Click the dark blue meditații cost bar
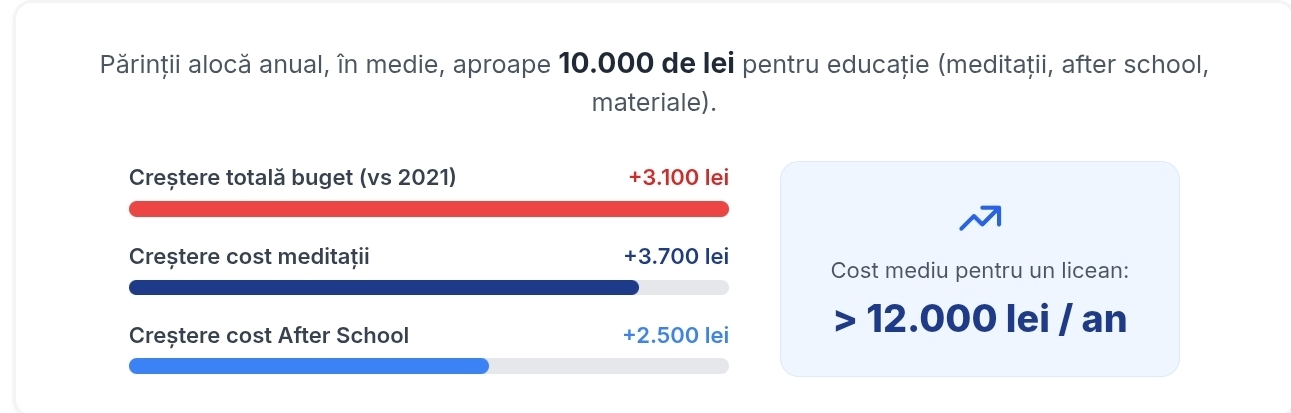The width and height of the screenshot is (1291, 413). click(x=384, y=288)
